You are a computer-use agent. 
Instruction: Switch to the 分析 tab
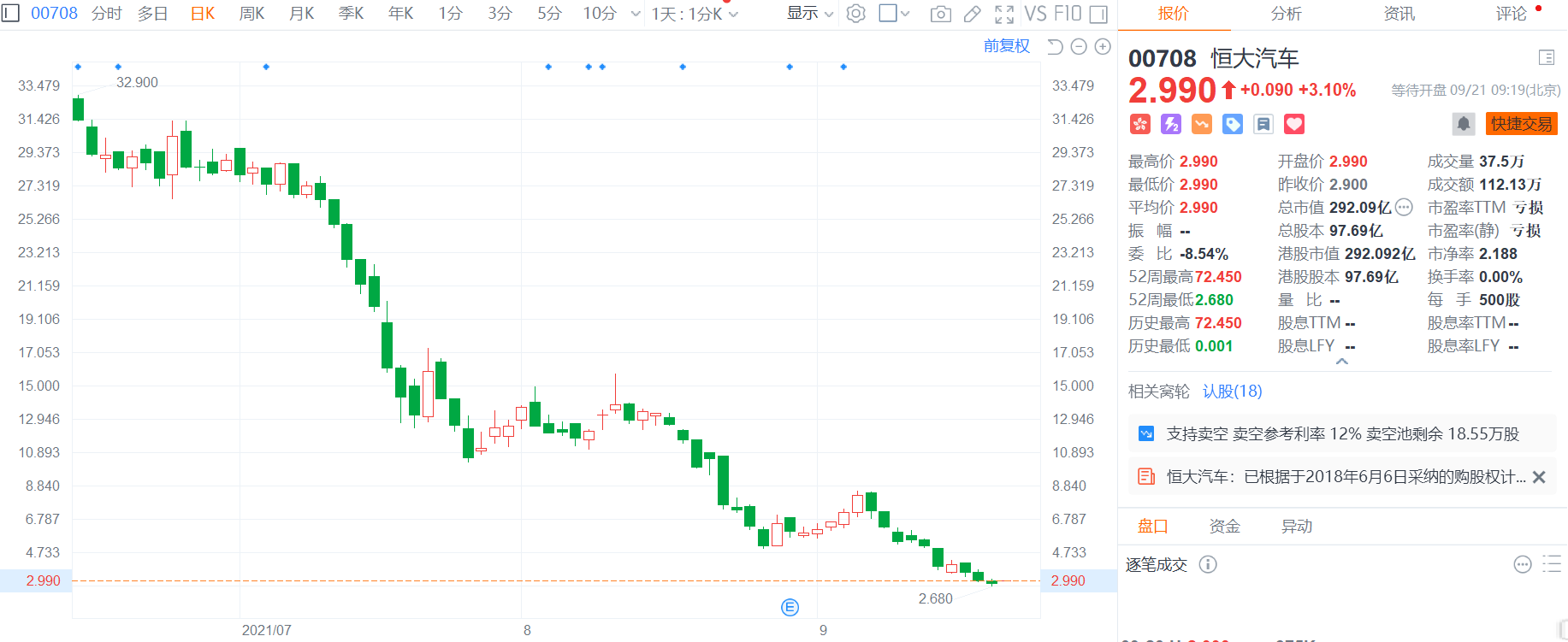1286,14
